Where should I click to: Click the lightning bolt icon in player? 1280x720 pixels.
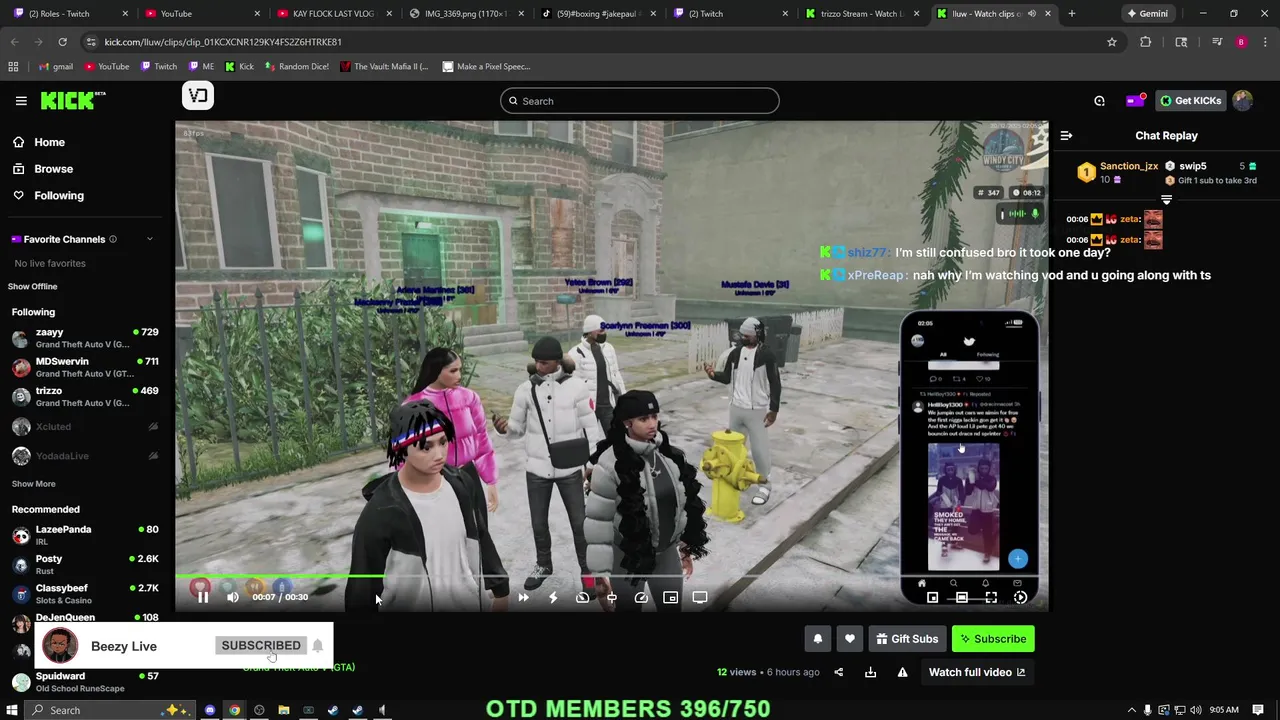pos(553,597)
